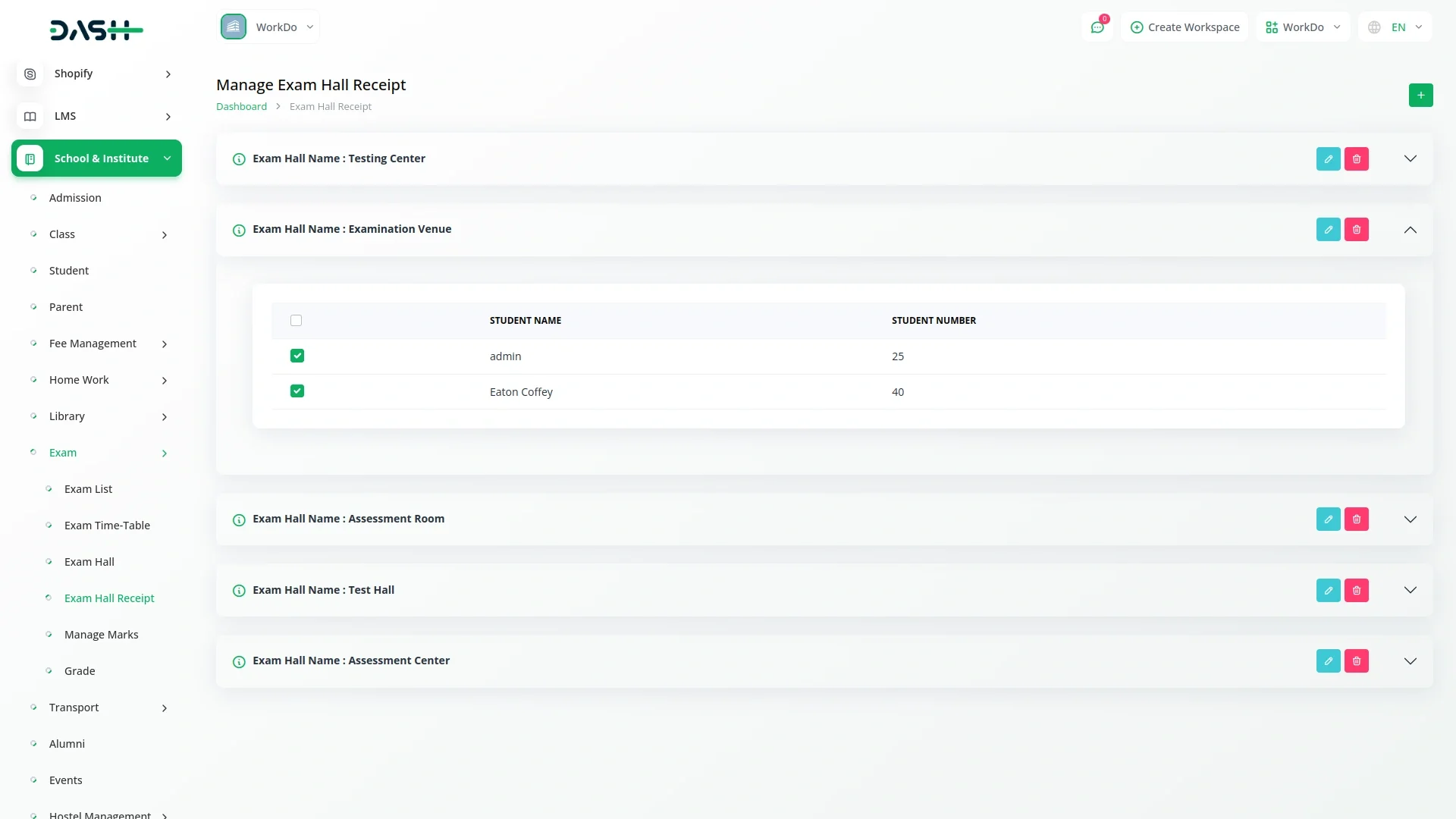
Task: Follow the Dashboard breadcrumb link
Action: coord(241,107)
